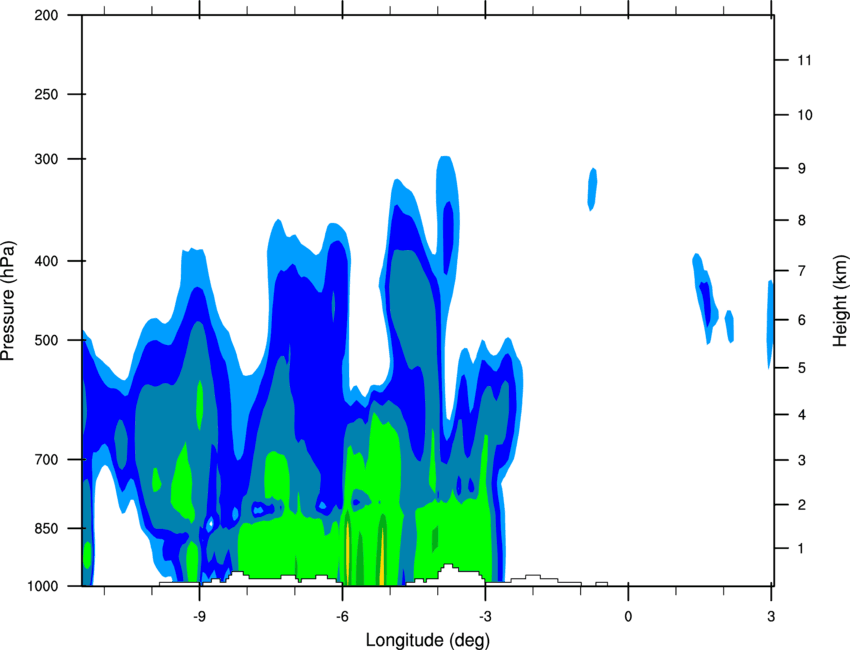Click the 8 km height label
Image resolution: width=850 pixels, height=650 pixels.
tap(801, 220)
